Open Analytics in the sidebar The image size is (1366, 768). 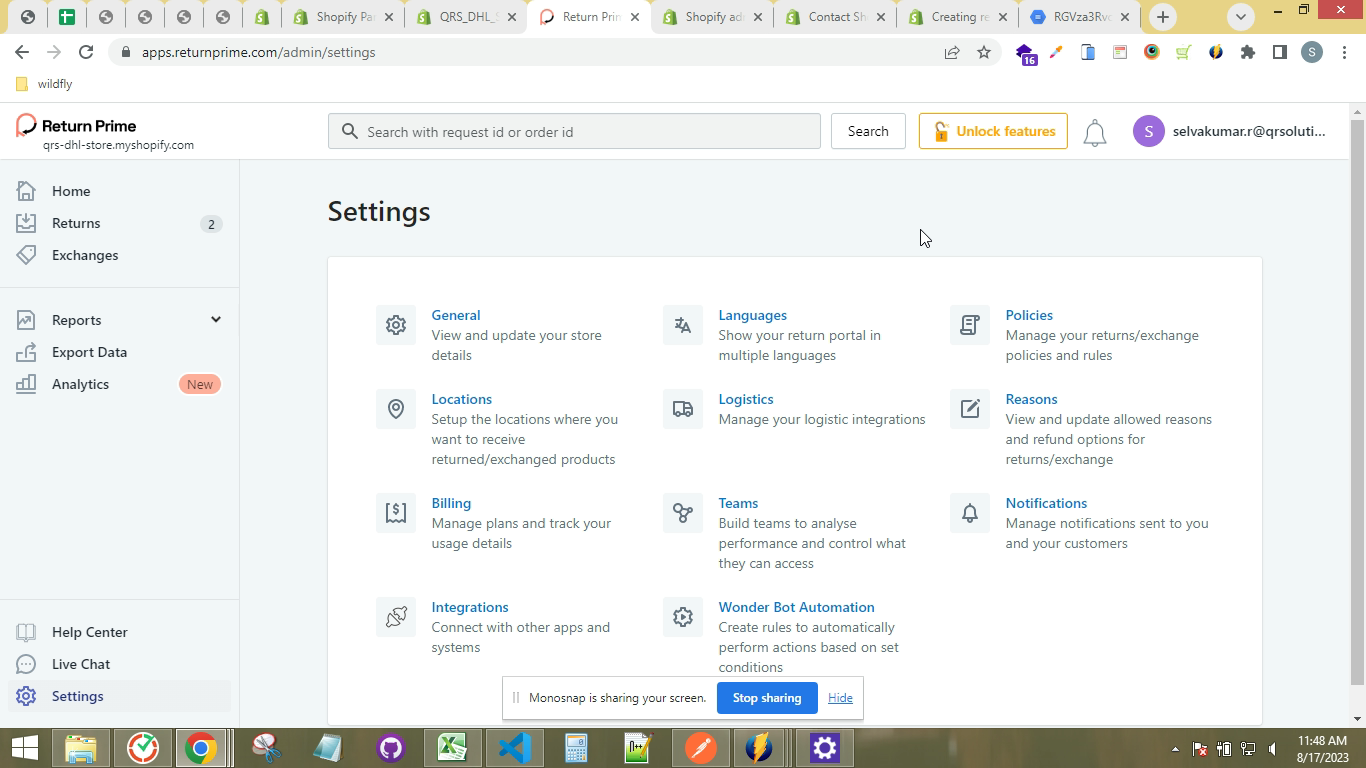[80, 384]
